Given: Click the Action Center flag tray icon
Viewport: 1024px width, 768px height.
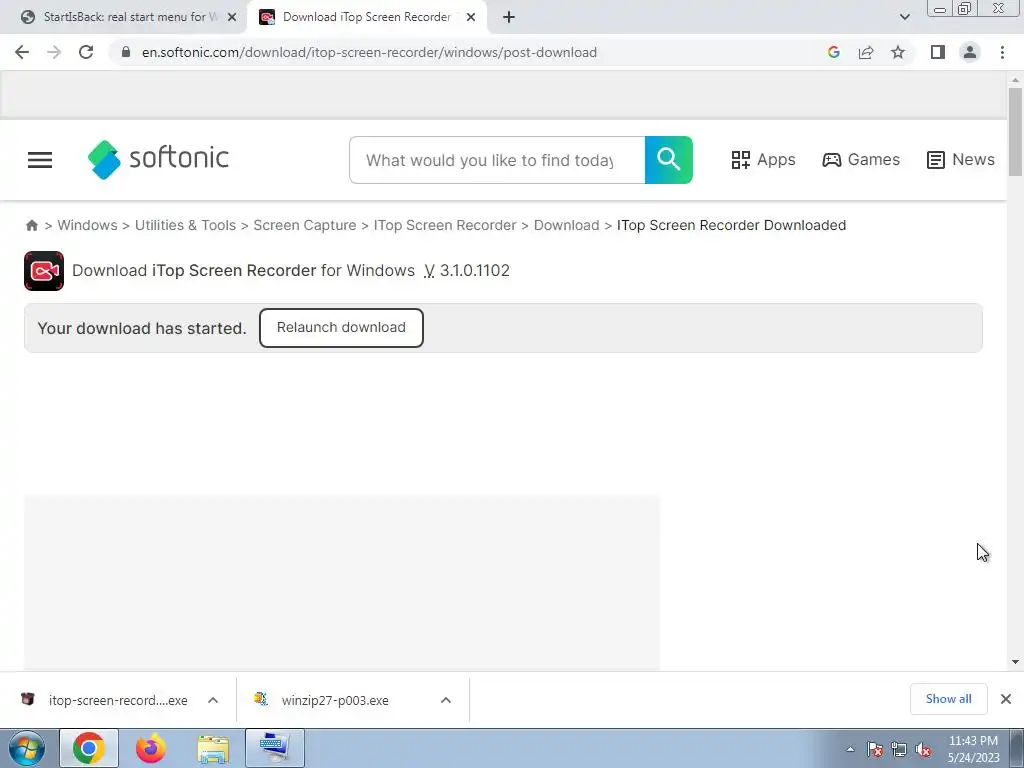Looking at the screenshot, I should click(875, 749).
